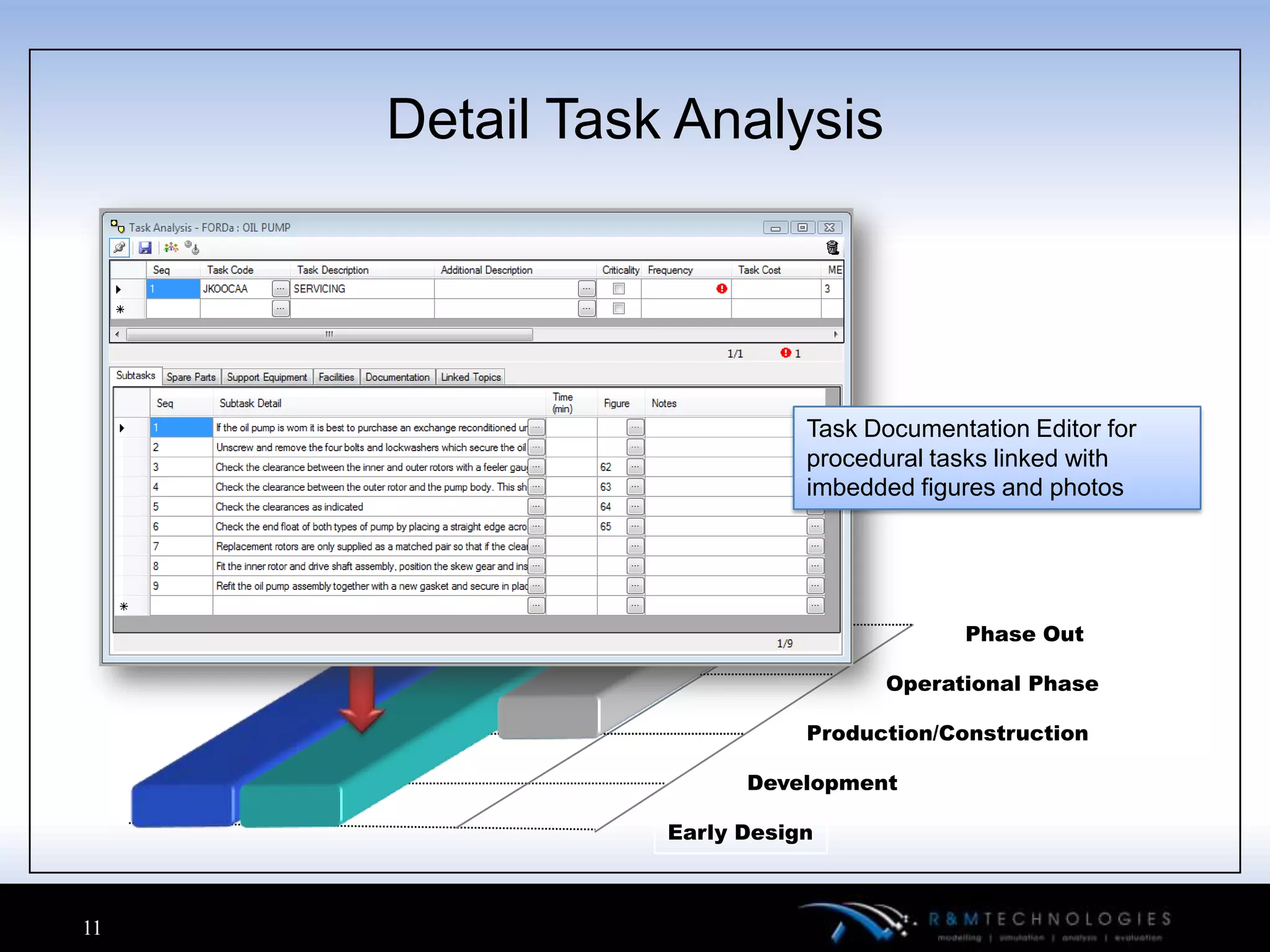Click the SERVICING task description cell

pyautogui.click(x=362, y=289)
